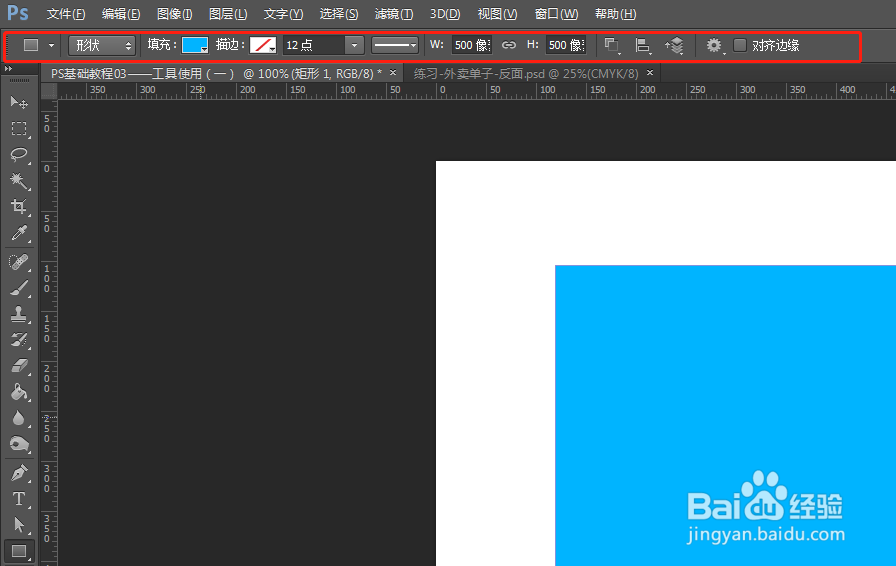Open path alignment options

click(643, 45)
